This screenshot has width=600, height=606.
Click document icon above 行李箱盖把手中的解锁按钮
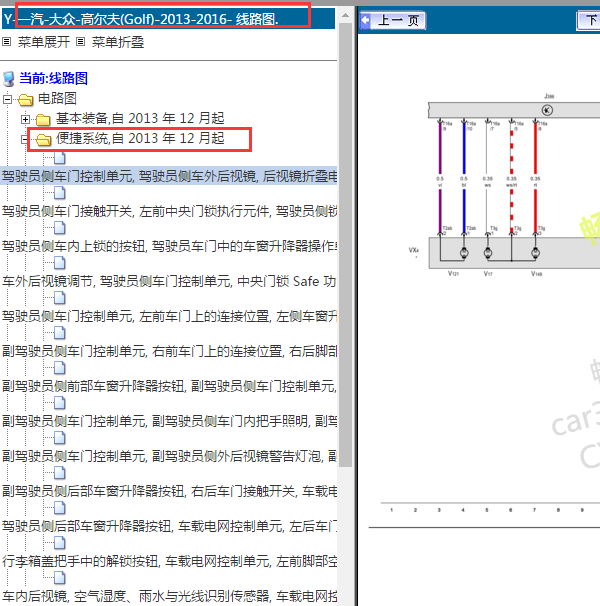60,543
